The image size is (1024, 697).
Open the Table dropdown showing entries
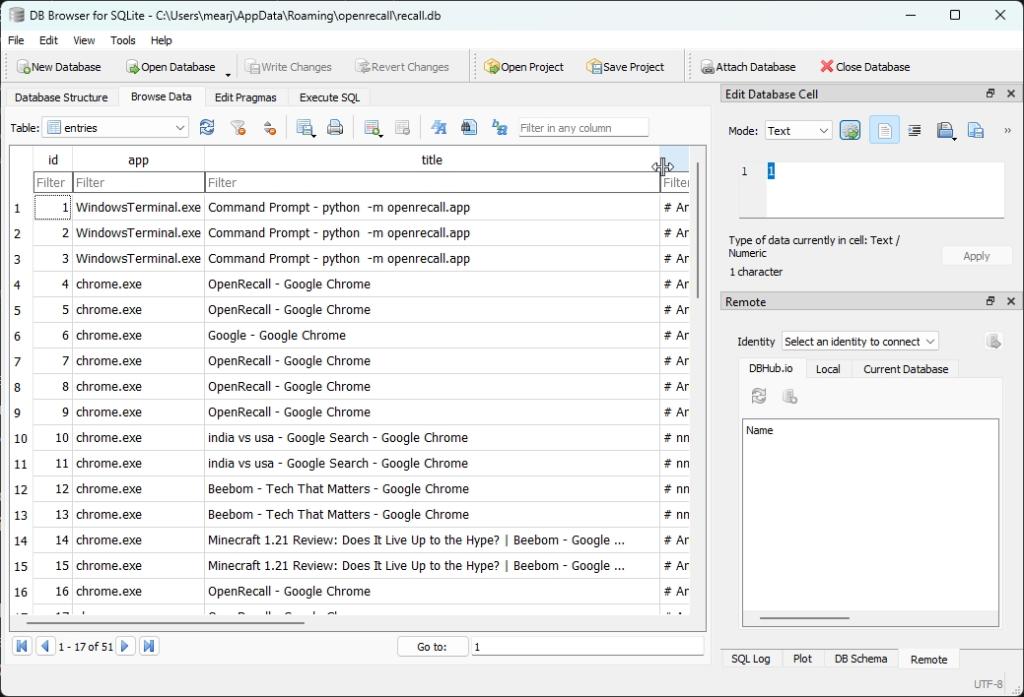(x=116, y=127)
